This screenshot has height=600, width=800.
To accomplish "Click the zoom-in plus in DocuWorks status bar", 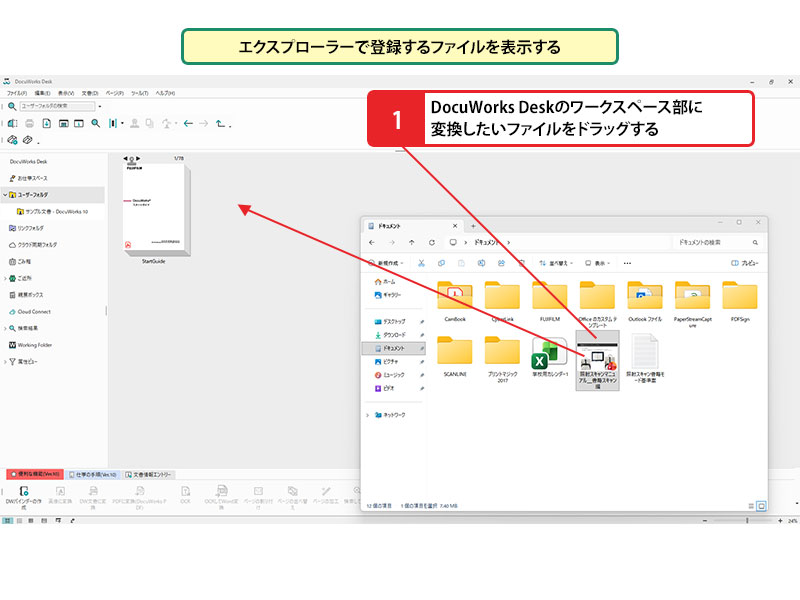I will pos(780,521).
